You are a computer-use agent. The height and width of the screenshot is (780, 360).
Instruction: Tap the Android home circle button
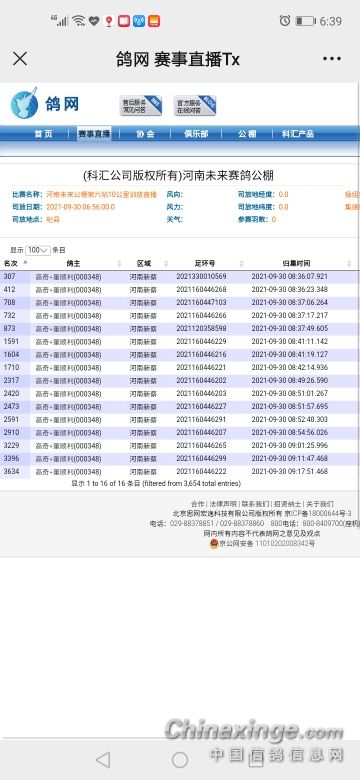pyautogui.click(x=180, y=759)
